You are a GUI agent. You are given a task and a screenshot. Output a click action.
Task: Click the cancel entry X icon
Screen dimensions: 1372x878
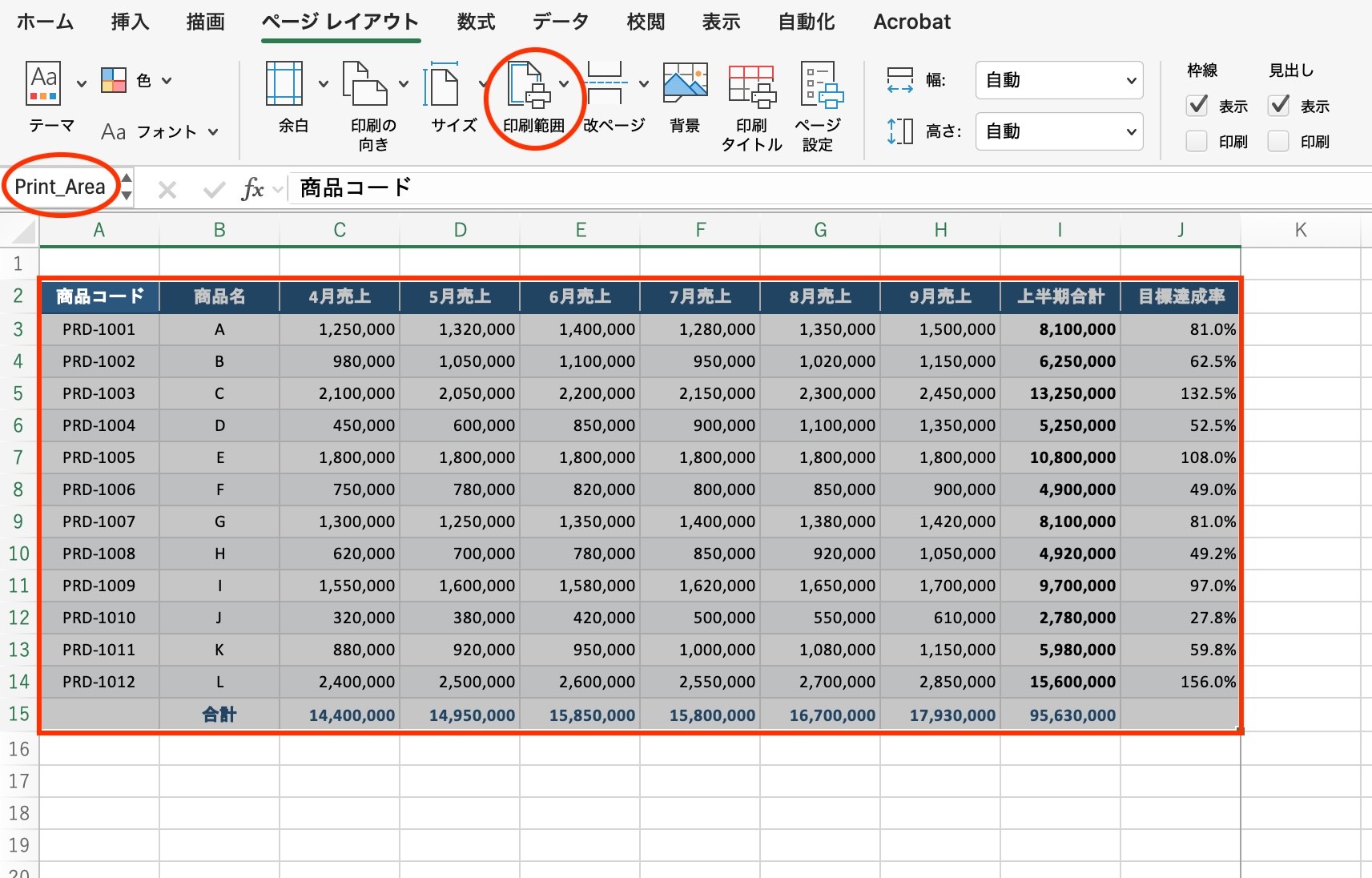point(167,190)
